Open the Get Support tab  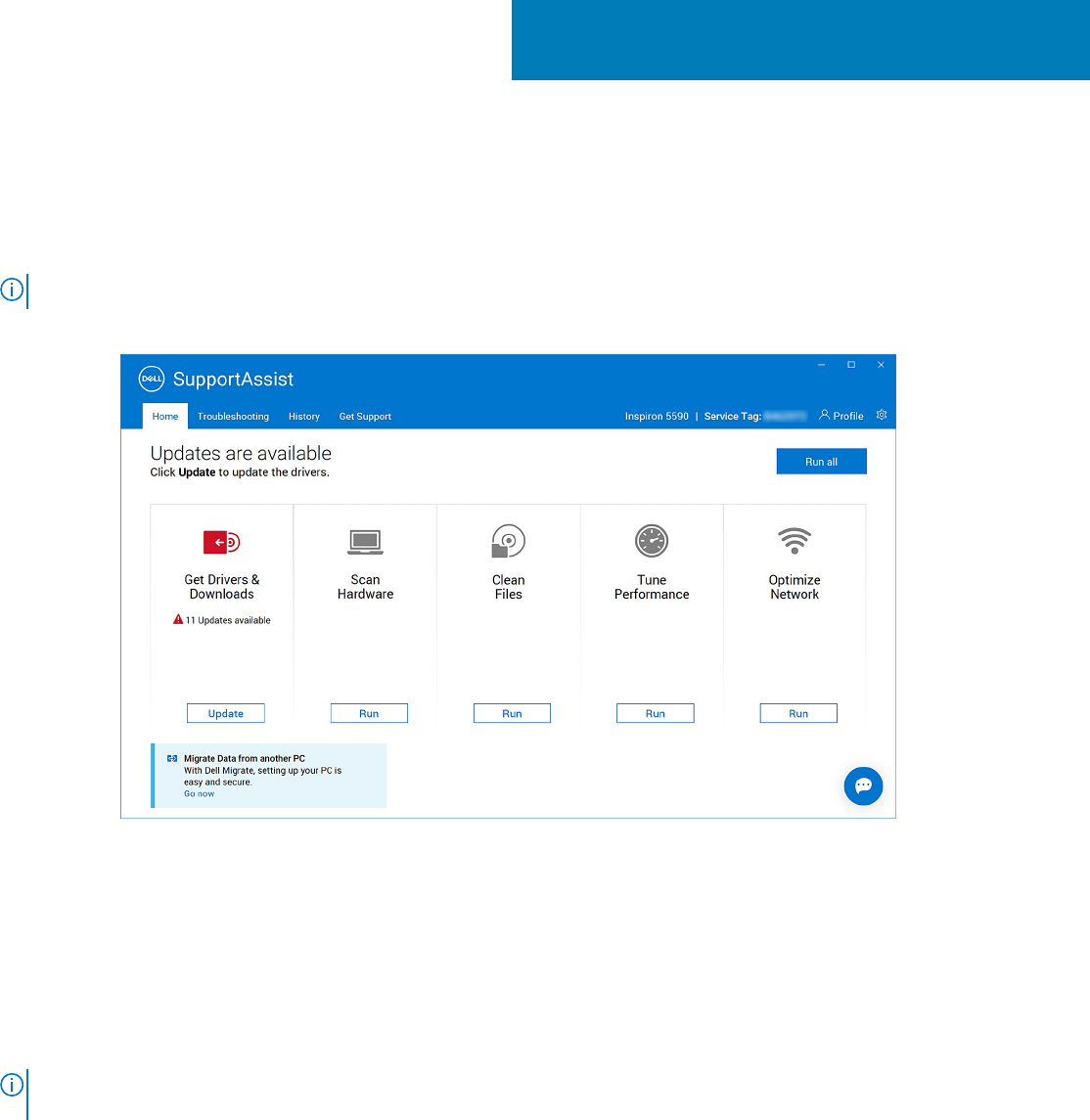point(365,416)
